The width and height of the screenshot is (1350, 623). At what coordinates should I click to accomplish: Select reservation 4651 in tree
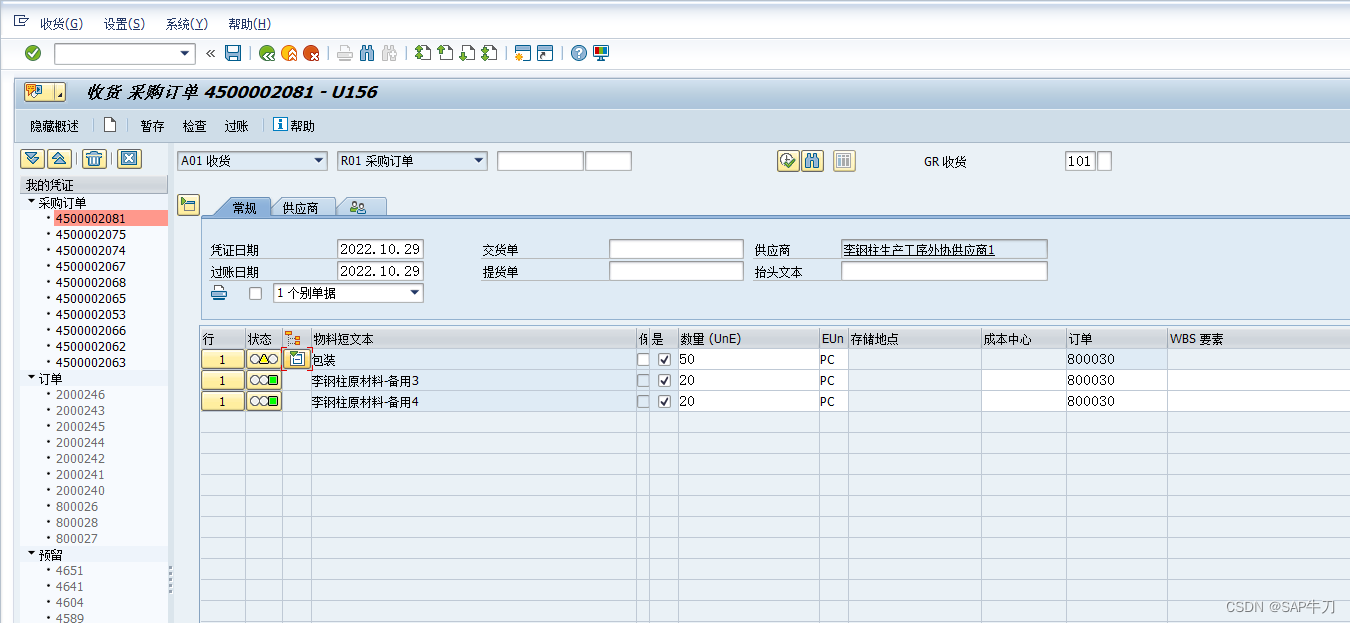(70, 570)
